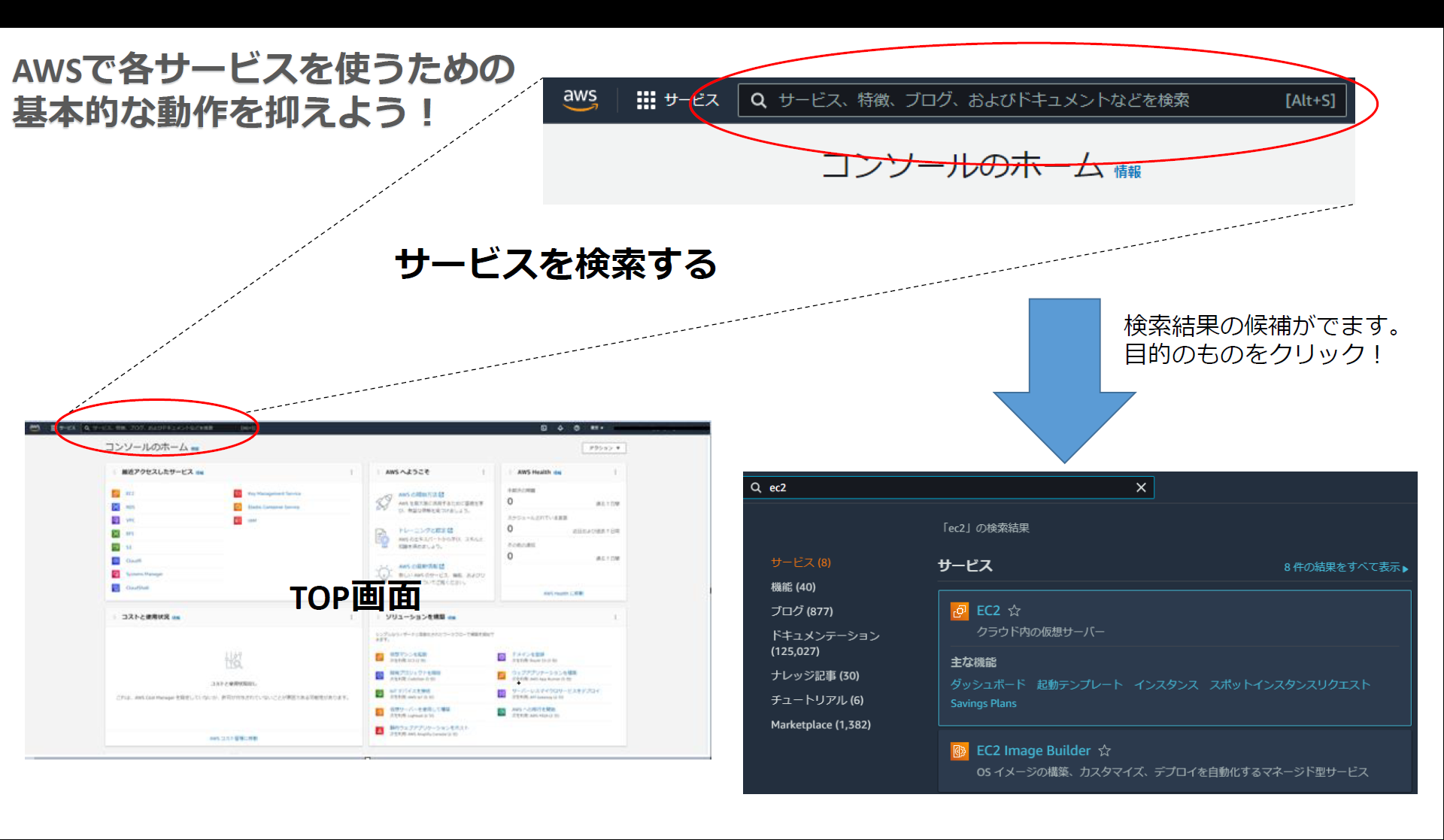Click into the search box containing ec2
The height and width of the screenshot is (840, 1444).
[948, 487]
